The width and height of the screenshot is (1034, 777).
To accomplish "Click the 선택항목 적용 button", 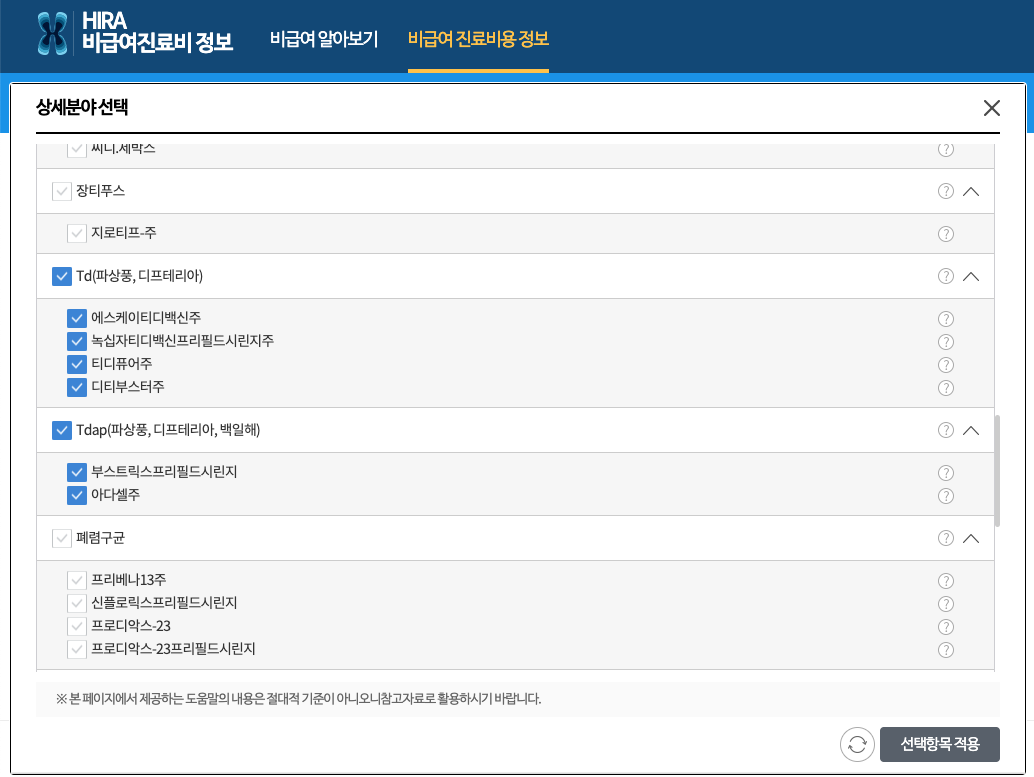I will [x=939, y=744].
